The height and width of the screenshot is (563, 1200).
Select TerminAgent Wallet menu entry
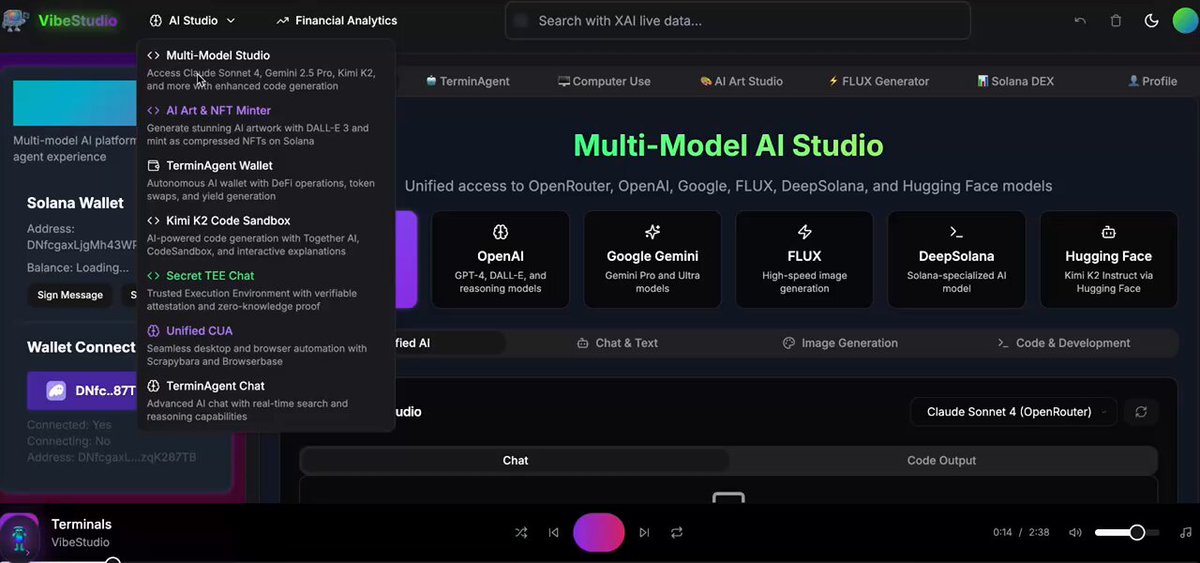pyautogui.click(x=265, y=180)
